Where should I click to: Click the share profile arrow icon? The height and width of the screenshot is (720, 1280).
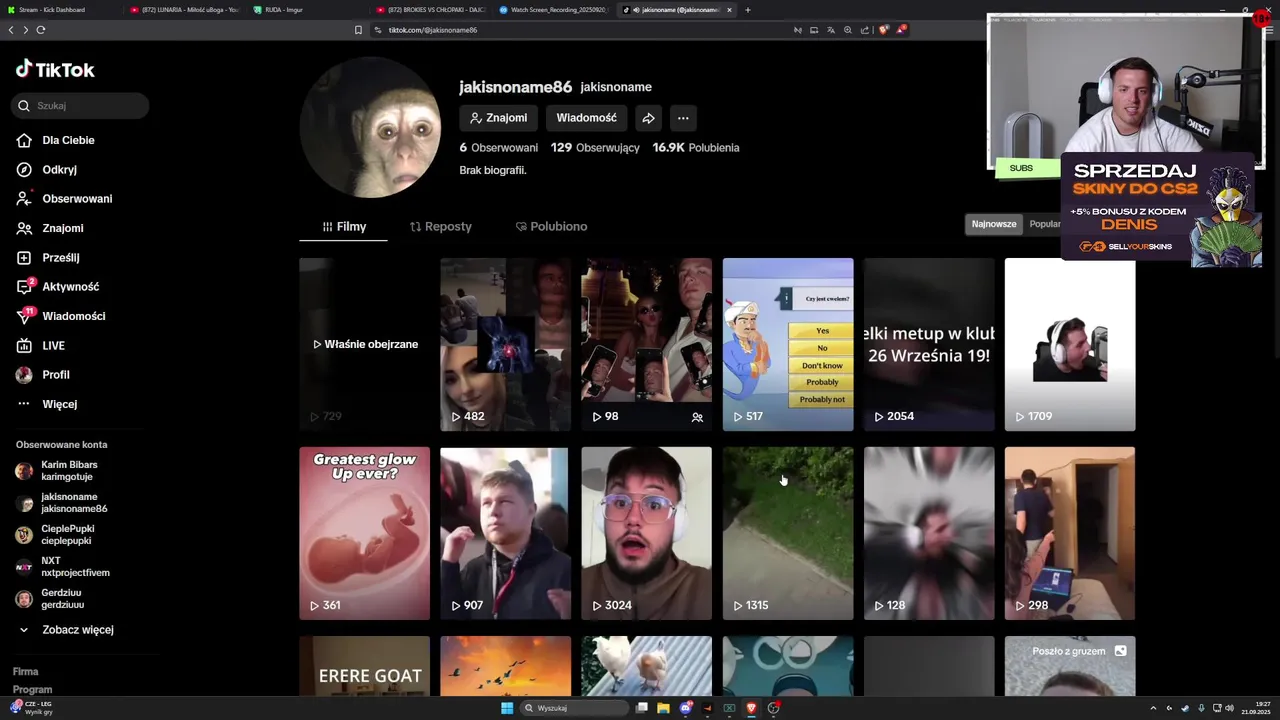[x=648, y=118]
